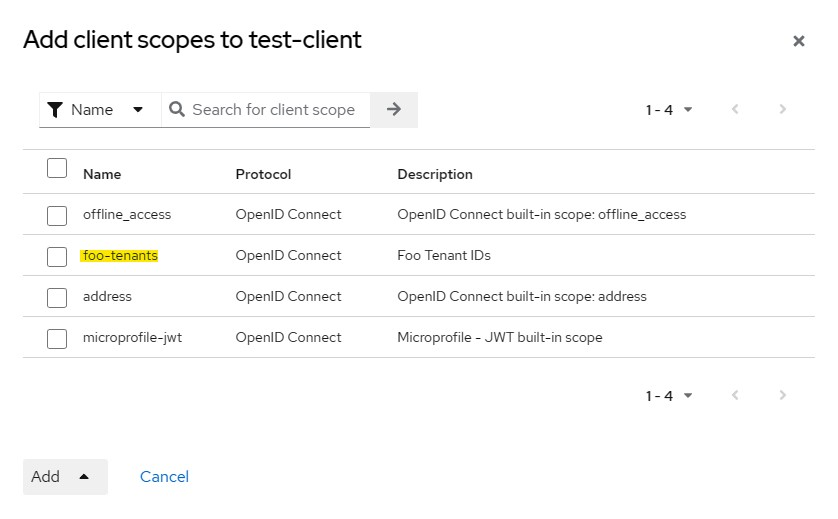Go to previous page in top pagination
Image resolution: width=838 pixels, height=519 pixels.
point(735,109)
